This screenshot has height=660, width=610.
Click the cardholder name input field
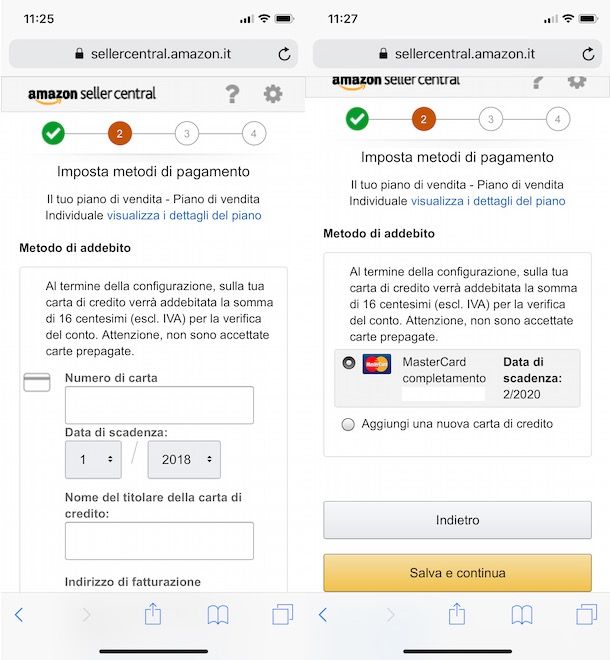(159, 541)
